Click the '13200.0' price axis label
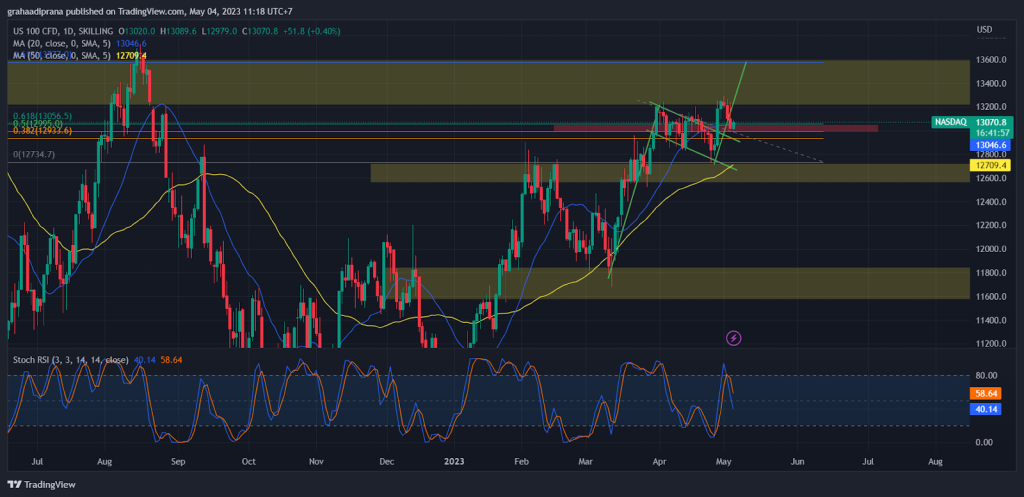The height and width of the screenshot is (497, 1024). [991, 107]
